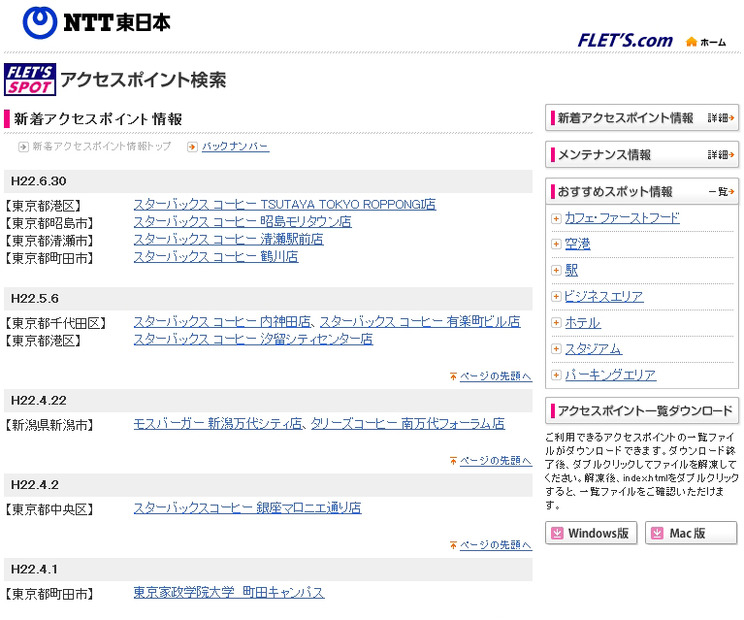Image resolution: width=744 pixels, height=620 pixels.
Task: Open the ビジネスエリア category link
Action: 604,296
